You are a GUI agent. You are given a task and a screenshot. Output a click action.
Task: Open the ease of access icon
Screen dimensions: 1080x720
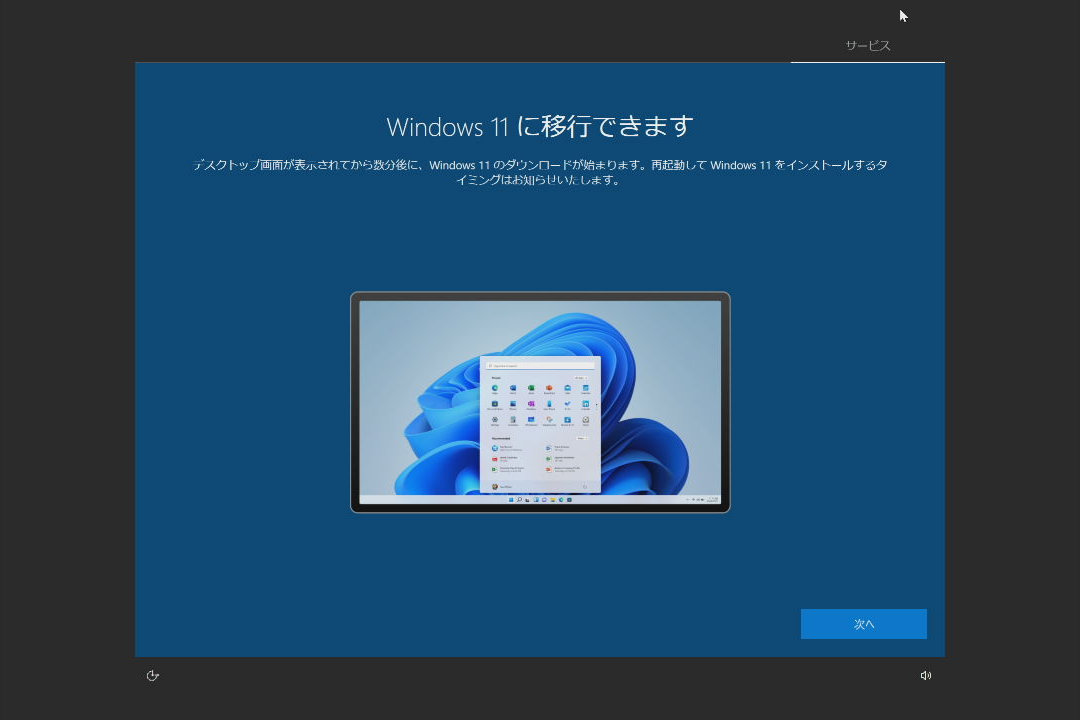tap(153, 675)
